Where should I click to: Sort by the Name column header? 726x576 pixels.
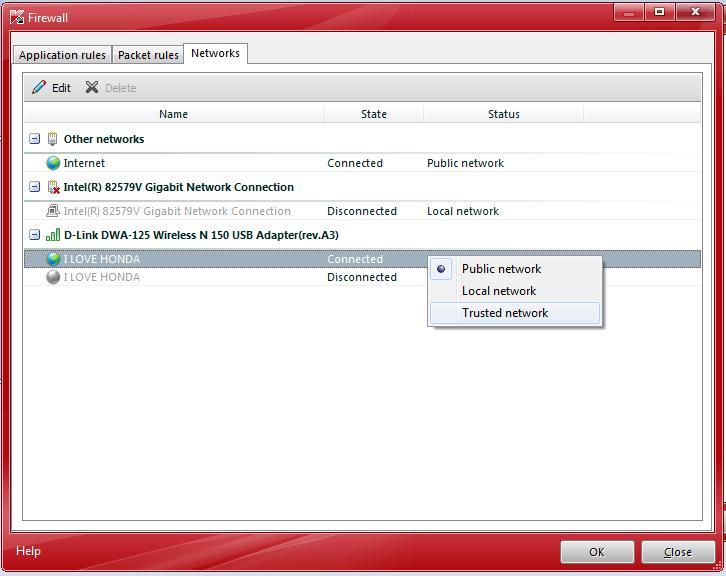[x=174, y=114]
